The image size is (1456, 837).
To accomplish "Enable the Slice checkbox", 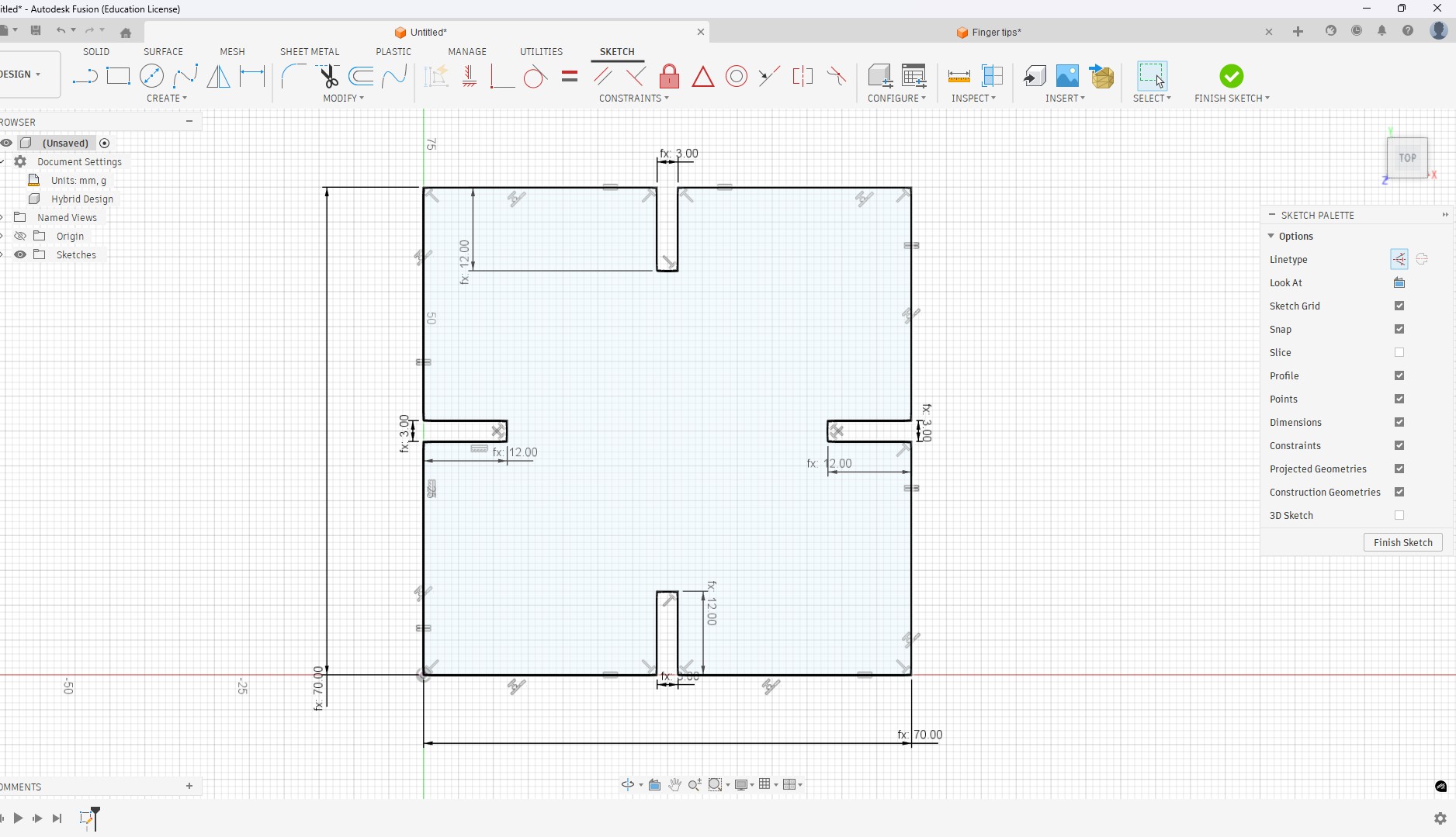I will (x=1399, y=352).
